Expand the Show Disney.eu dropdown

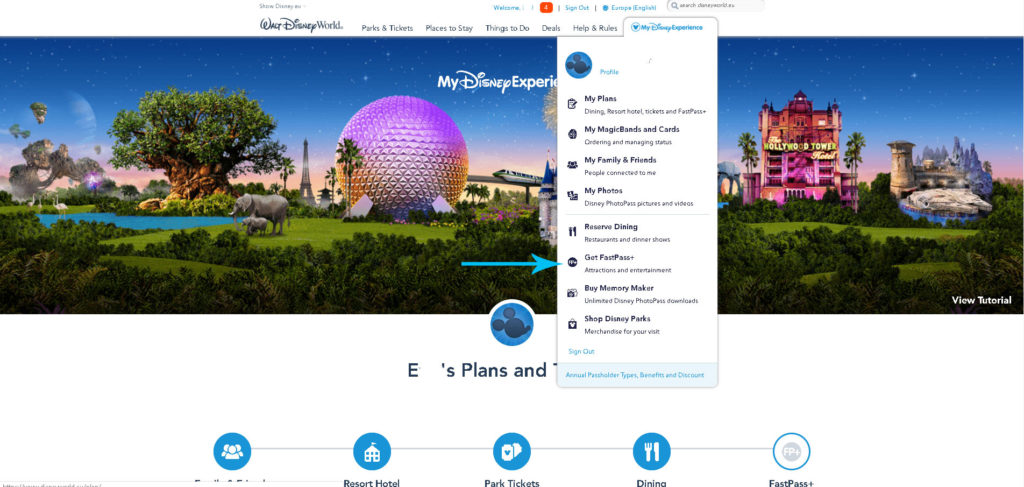(x=283, y=6)
